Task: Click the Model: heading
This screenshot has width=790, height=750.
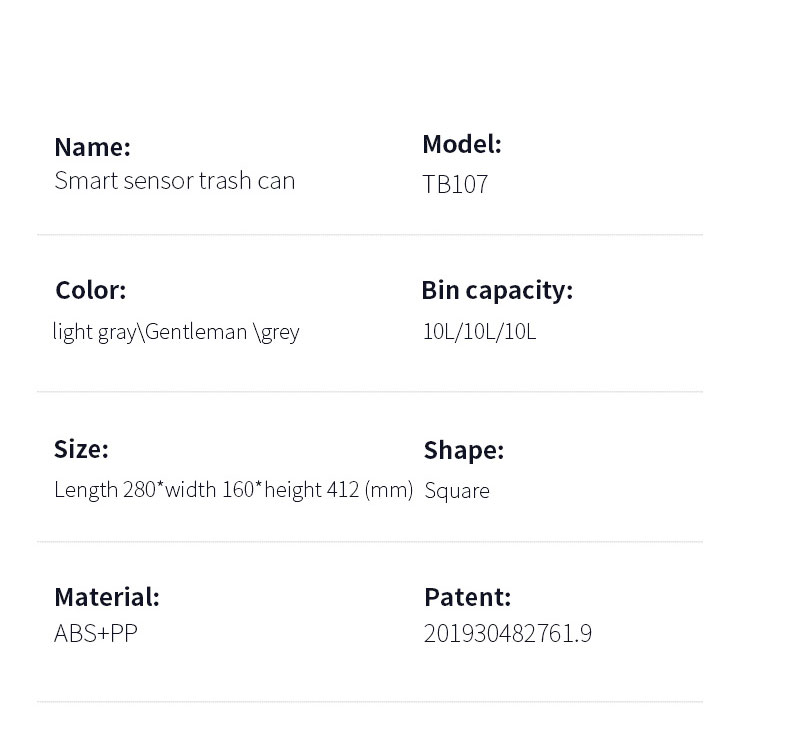Action: coord(462,144)
